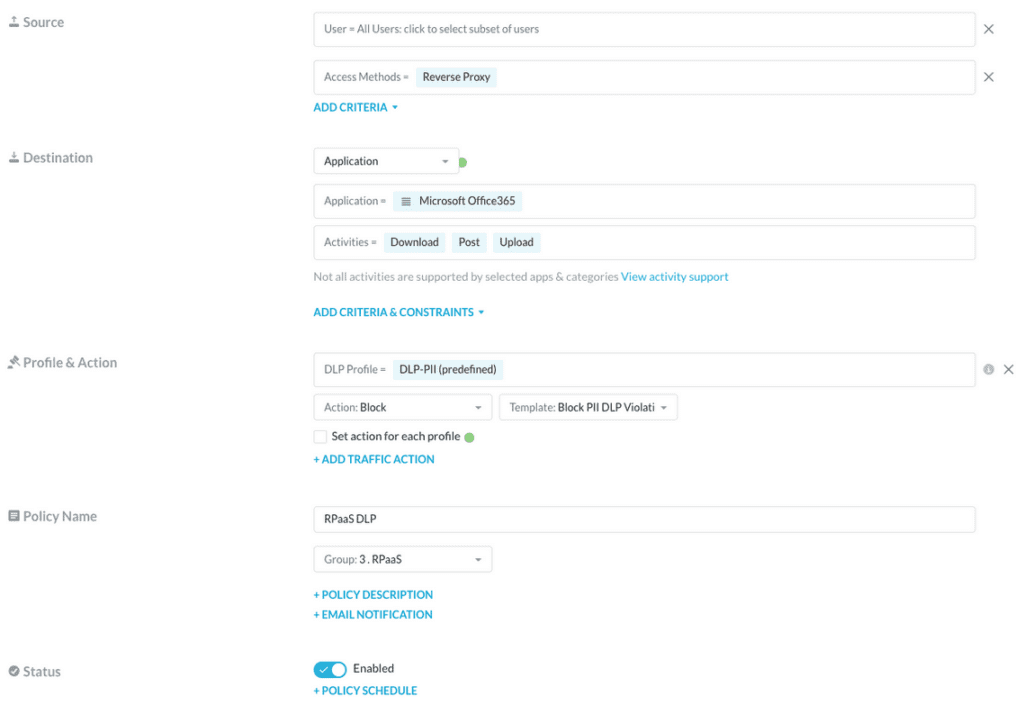Click + ADD TRAFFIC ACTION

(374, 459)
